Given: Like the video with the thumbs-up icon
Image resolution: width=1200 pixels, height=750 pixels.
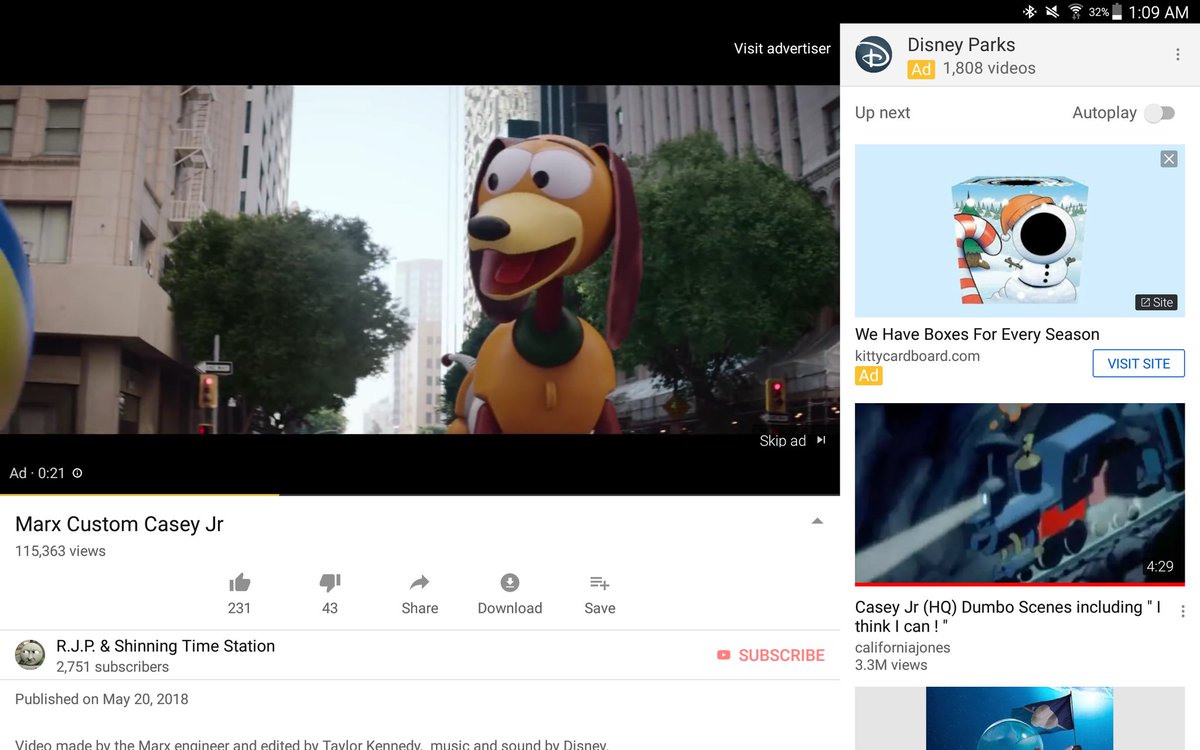Looking at the screenshot, I should 239,582.
